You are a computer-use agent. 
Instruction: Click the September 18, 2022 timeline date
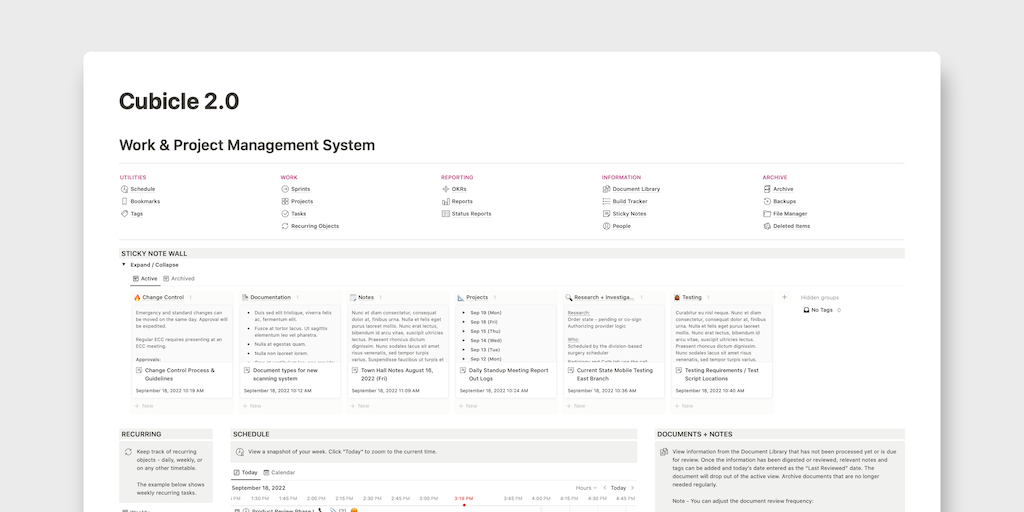(x=258, y=488)
